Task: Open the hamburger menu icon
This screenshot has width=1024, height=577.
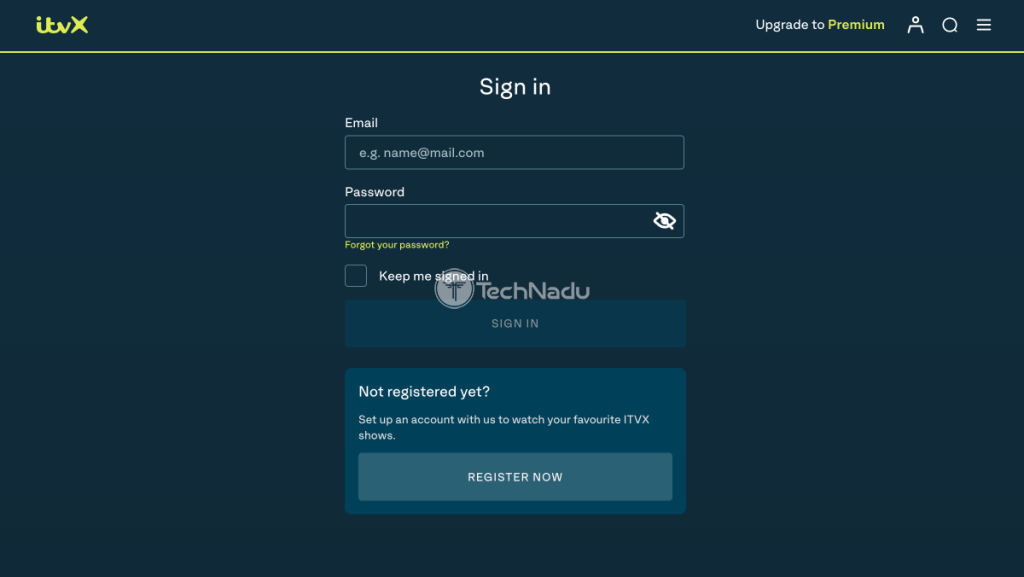Action: (x=984, y=25)
